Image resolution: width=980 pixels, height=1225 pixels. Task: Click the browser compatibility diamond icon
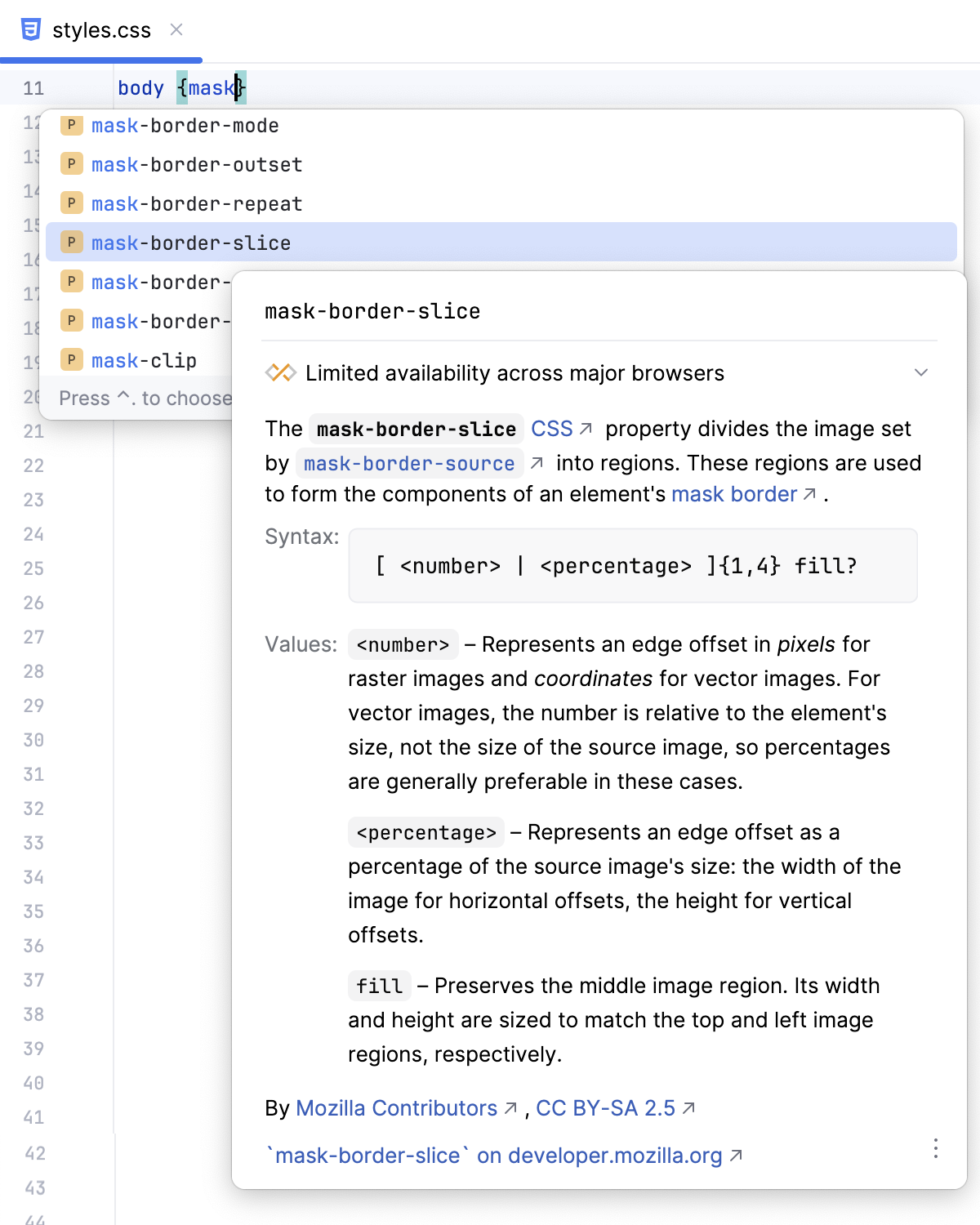pyautogui.click(x=280, y=372)
